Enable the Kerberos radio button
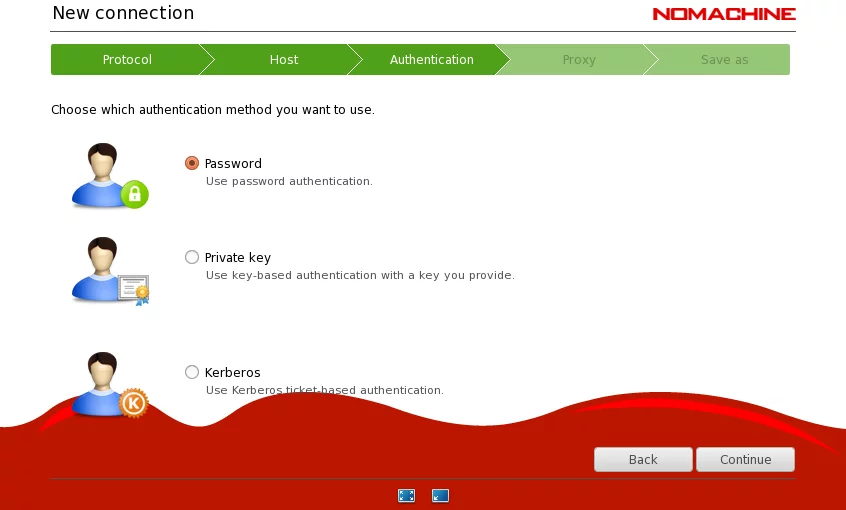 coord(192,372)
